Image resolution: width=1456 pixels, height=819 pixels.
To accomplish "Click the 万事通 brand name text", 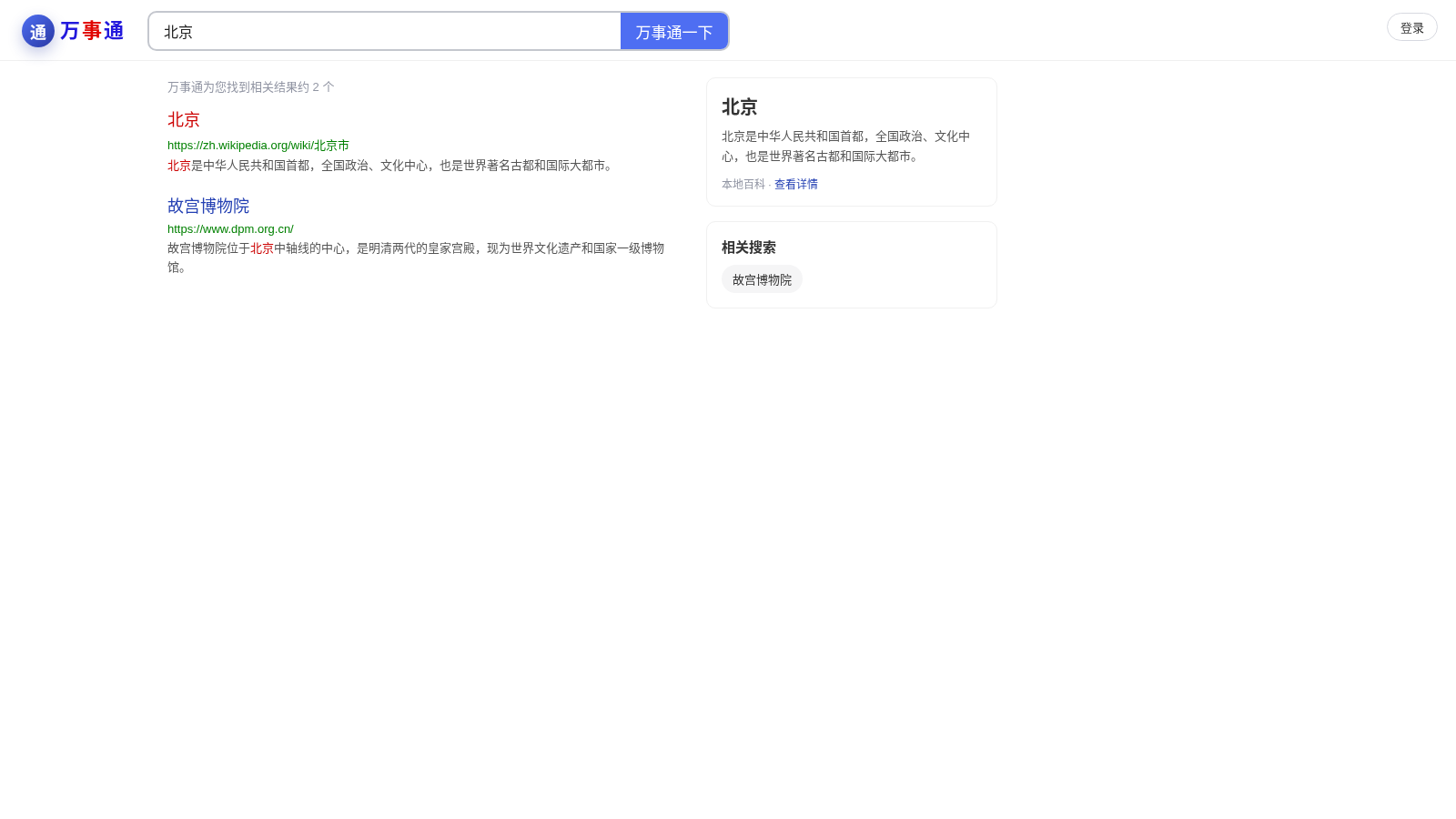I will click(92, 31).
